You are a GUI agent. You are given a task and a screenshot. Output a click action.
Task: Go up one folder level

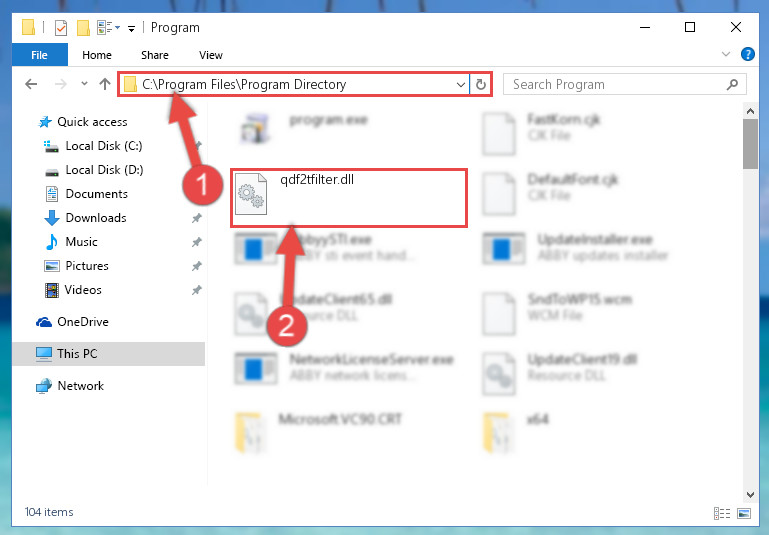[x=104, y=84]
